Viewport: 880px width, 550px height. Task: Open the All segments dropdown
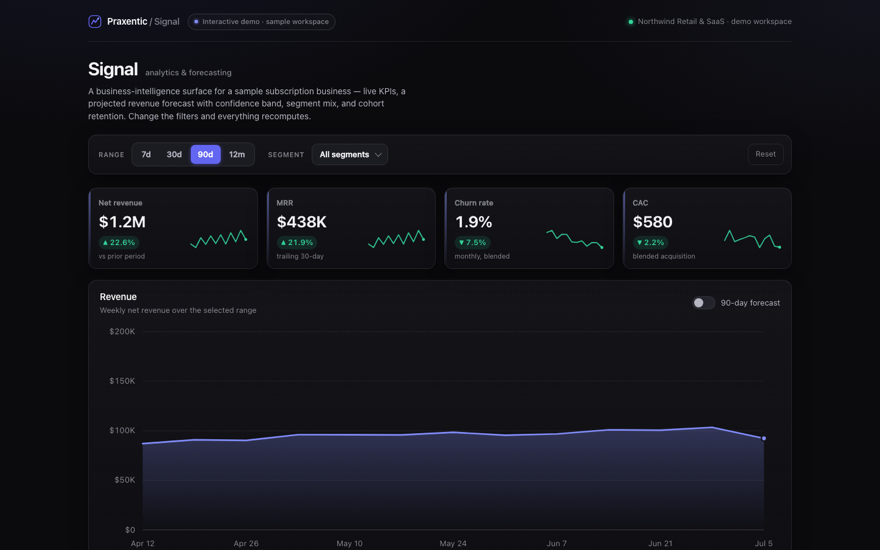point(350,154)
